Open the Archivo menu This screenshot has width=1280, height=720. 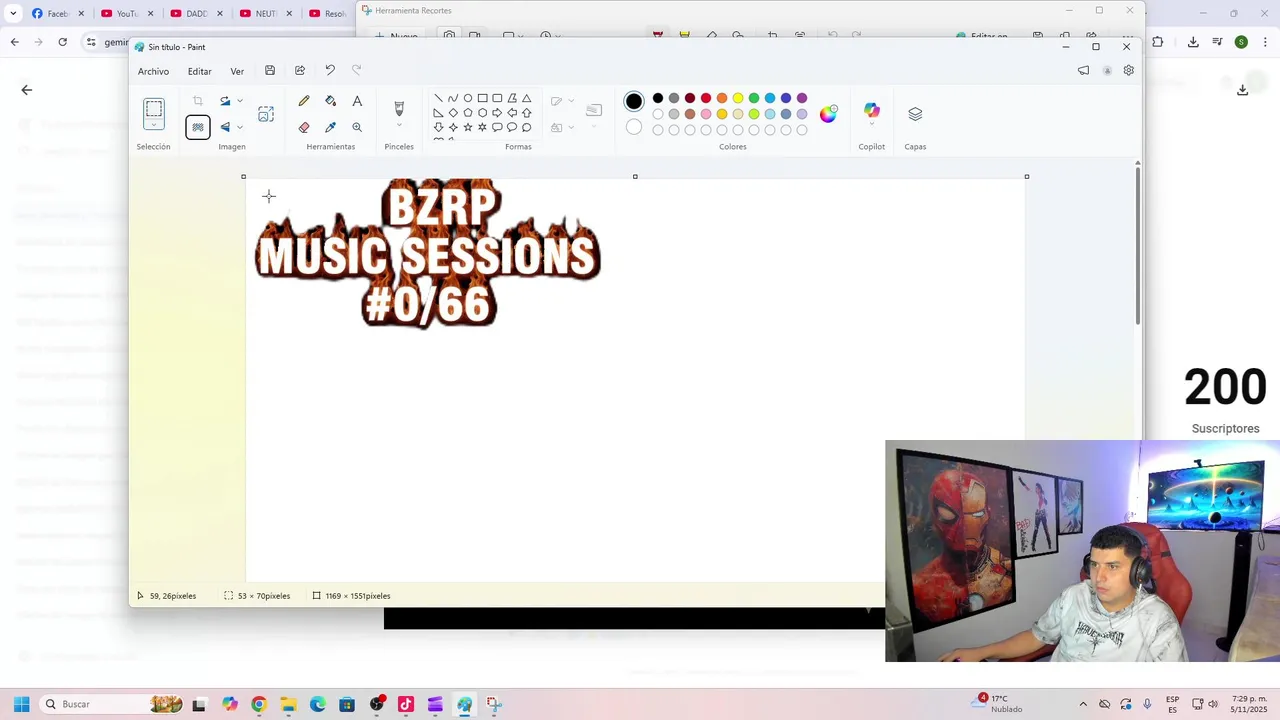click(x=153, y=71)
